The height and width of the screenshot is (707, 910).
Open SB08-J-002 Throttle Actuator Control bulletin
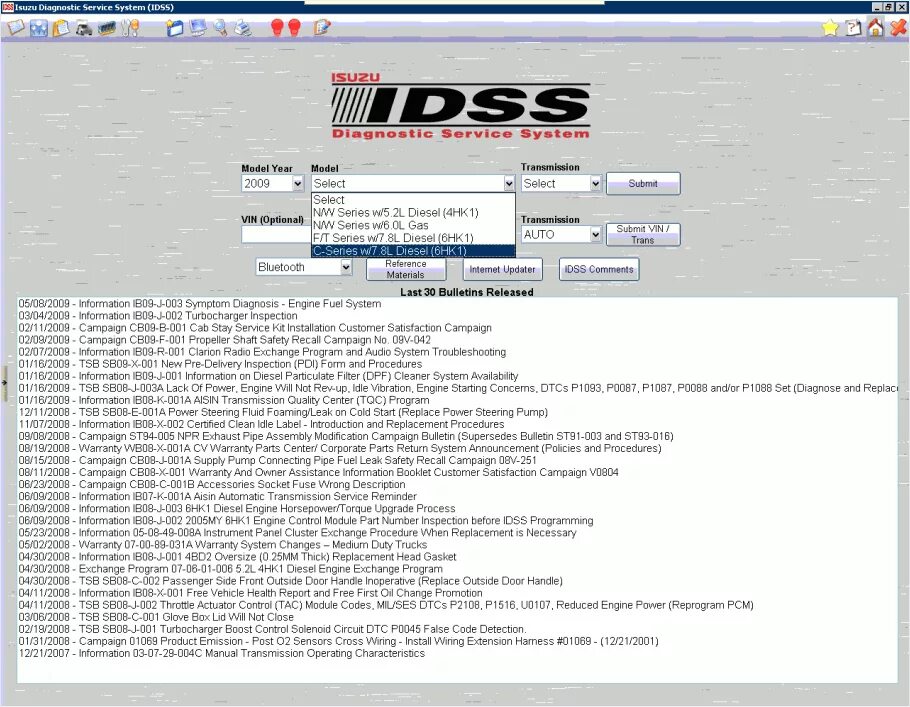point(386,605)
